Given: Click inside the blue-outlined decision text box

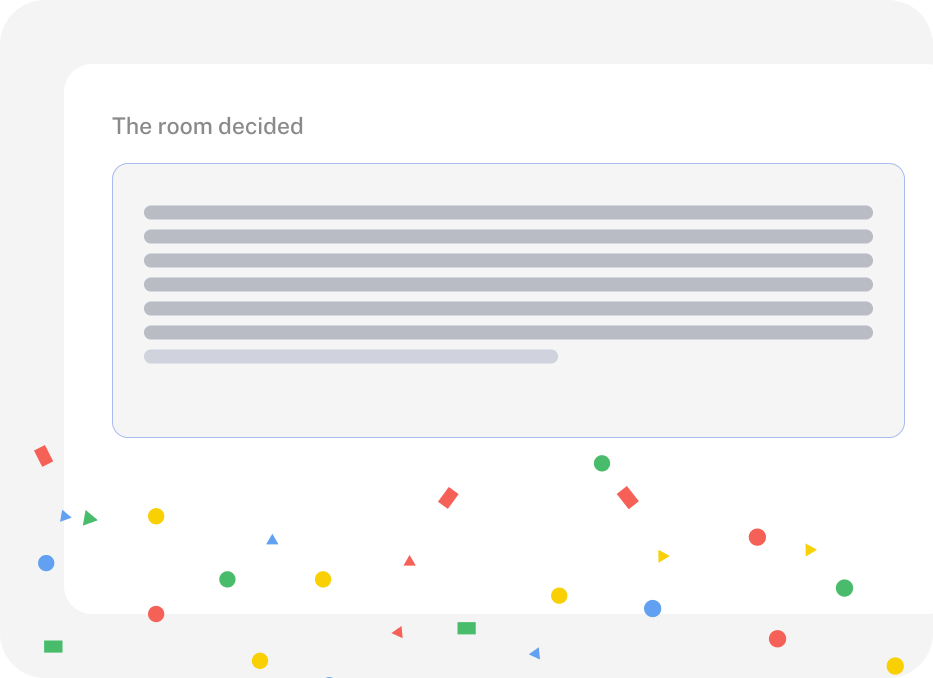Looking at the screenshot, I should [x=508, y=301].
